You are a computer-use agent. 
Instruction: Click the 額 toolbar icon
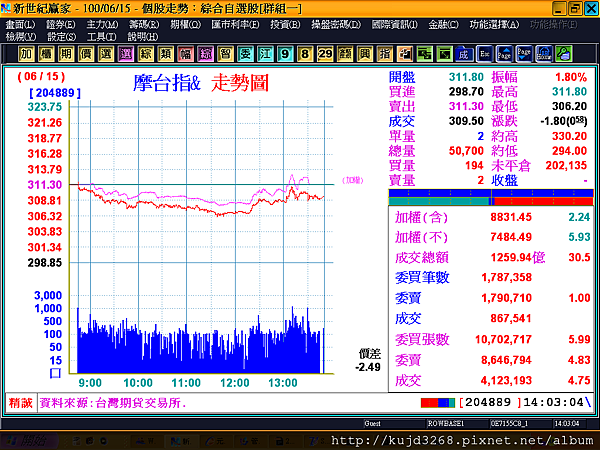click(x=345, y=54)
